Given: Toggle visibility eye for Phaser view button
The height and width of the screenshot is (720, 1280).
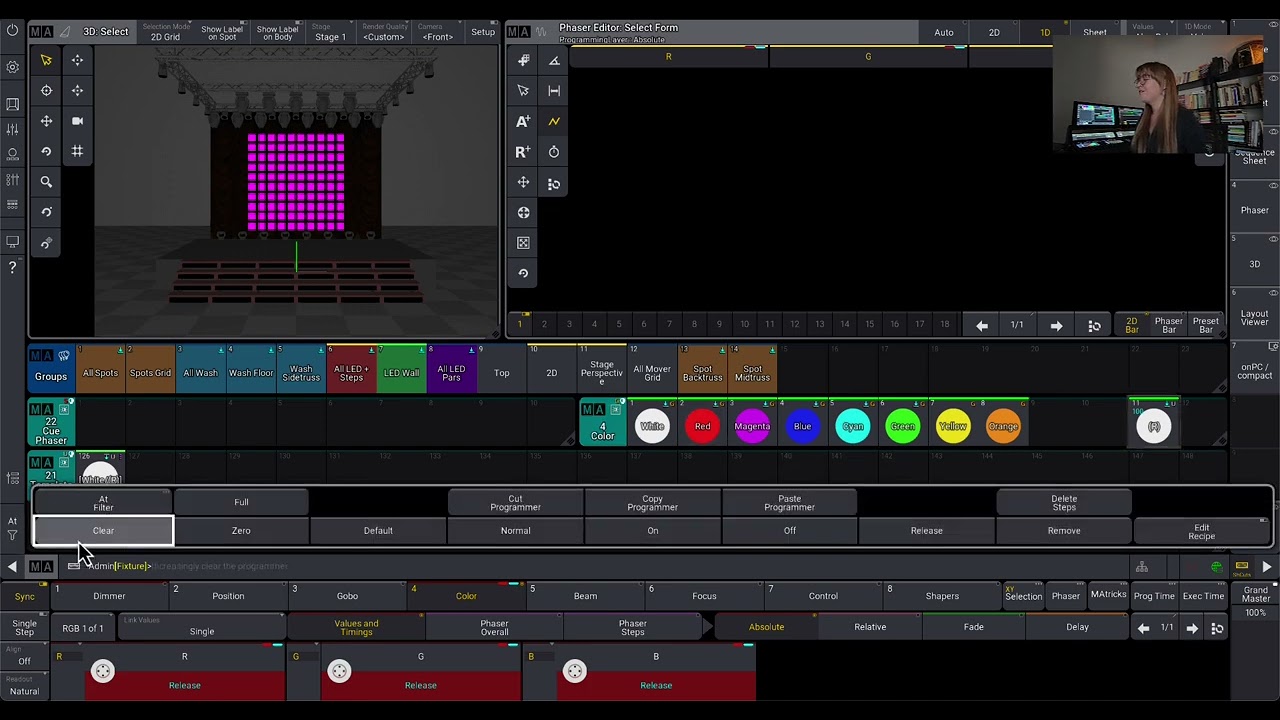Looking at the screenshot, I should pyautogui.click(x=1273, y=186).
